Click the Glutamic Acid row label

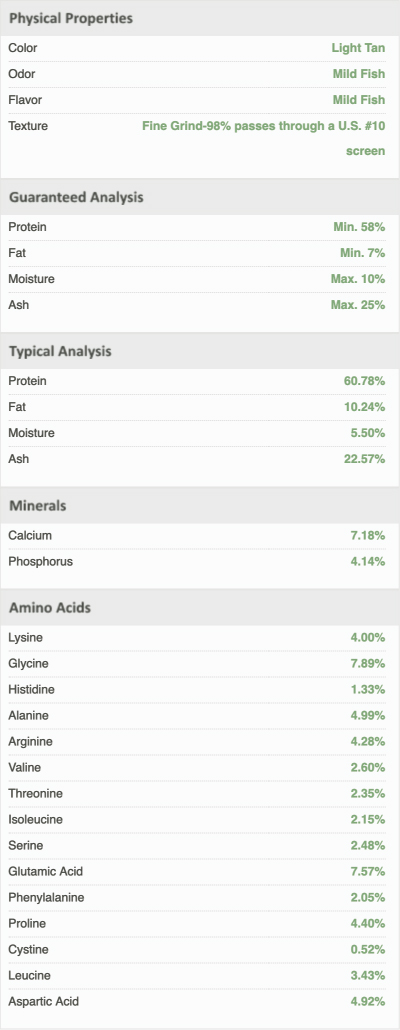46,872
